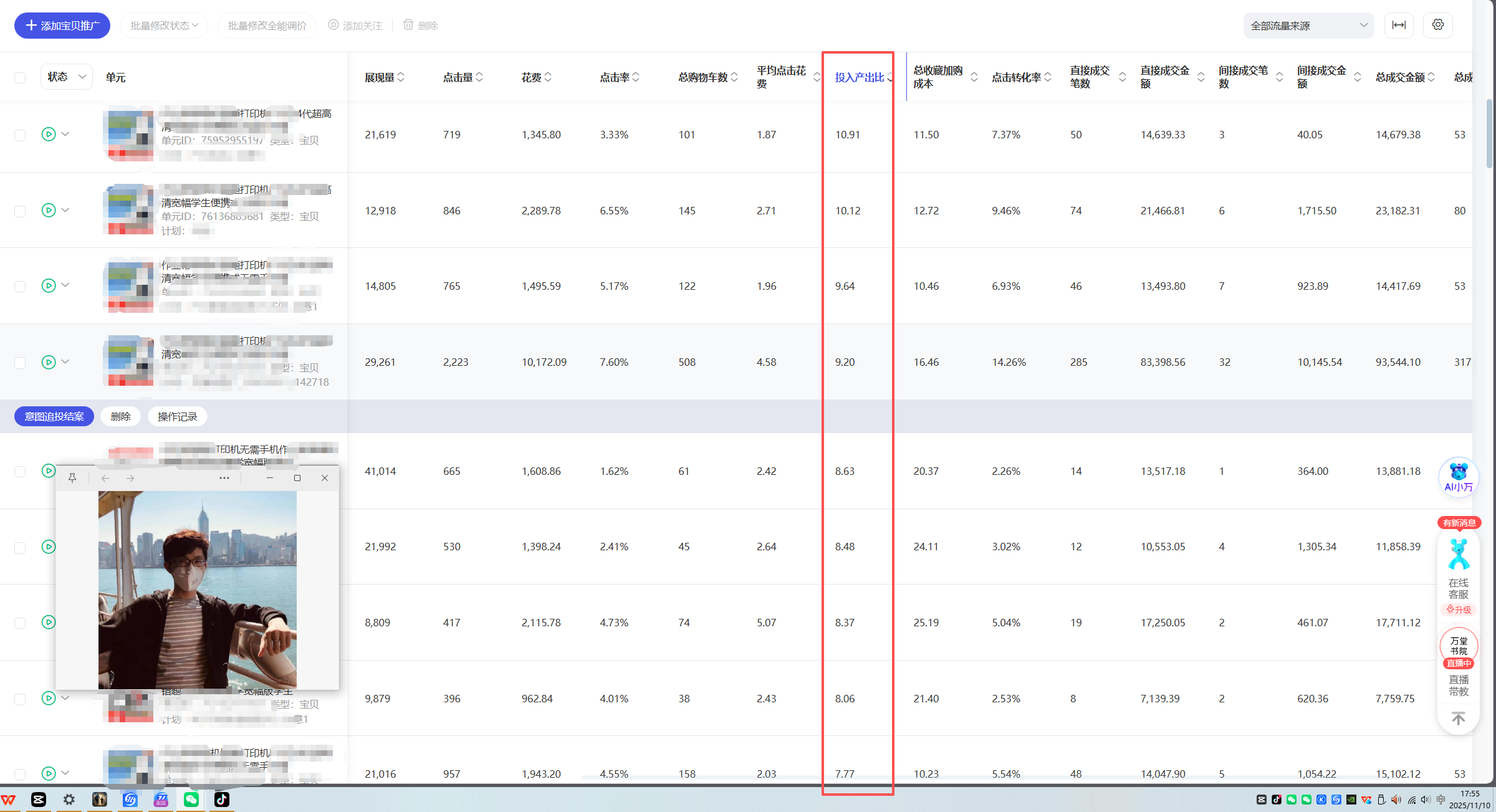Check the row with 14,805 impressions

[20, 287]
